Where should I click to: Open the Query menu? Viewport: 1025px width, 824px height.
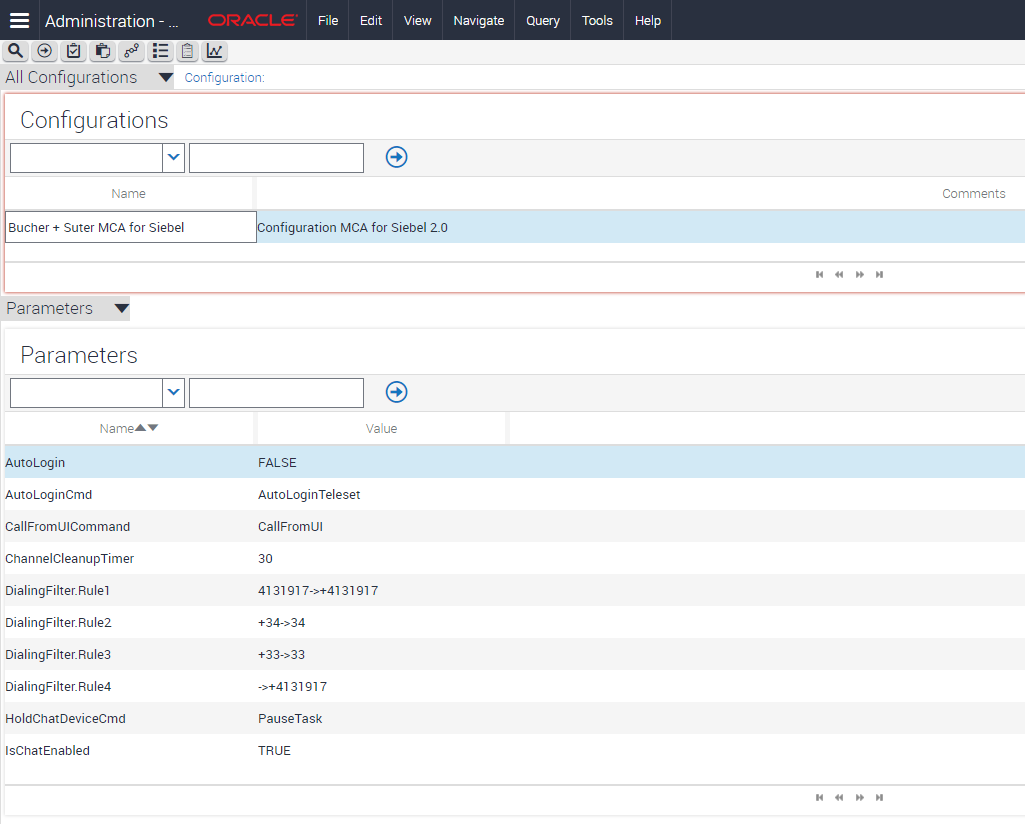543,20
